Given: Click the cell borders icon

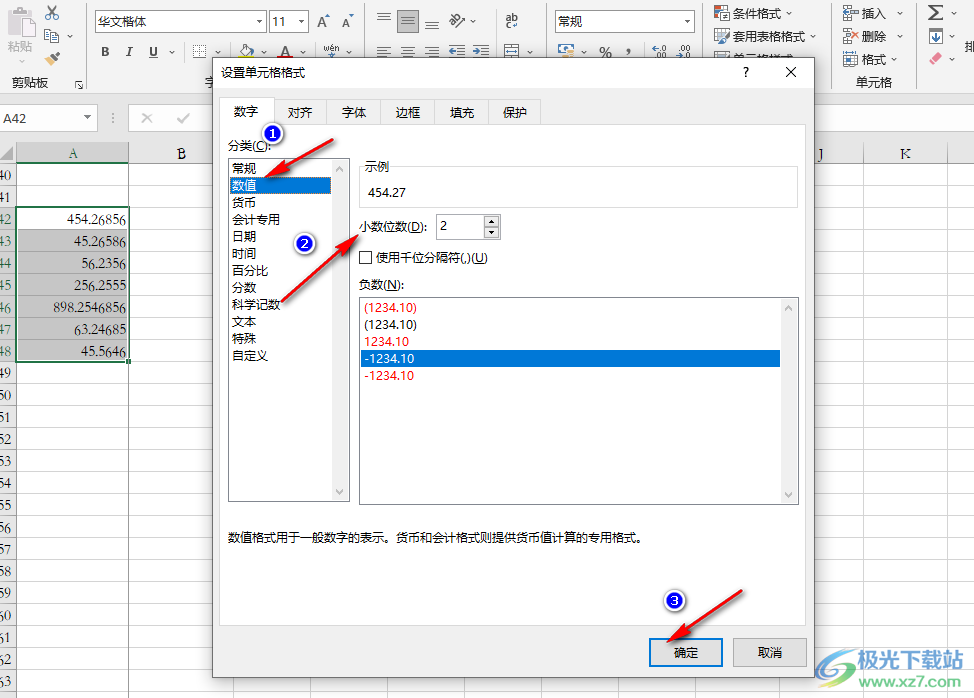Looking at the screenshot, I should point(199,52).
